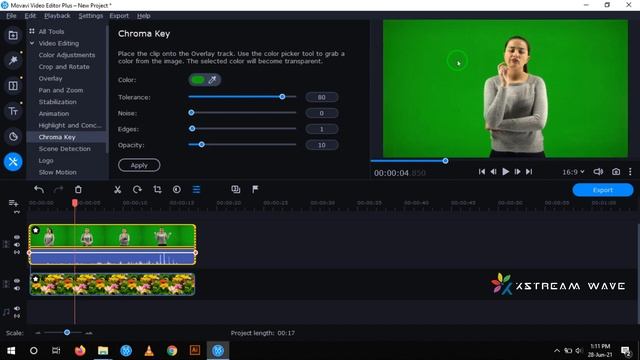Open the Filters magic wand sidebar icon
Image resolution: width=640 pixels, height=360 pixels.
point(13,60)
